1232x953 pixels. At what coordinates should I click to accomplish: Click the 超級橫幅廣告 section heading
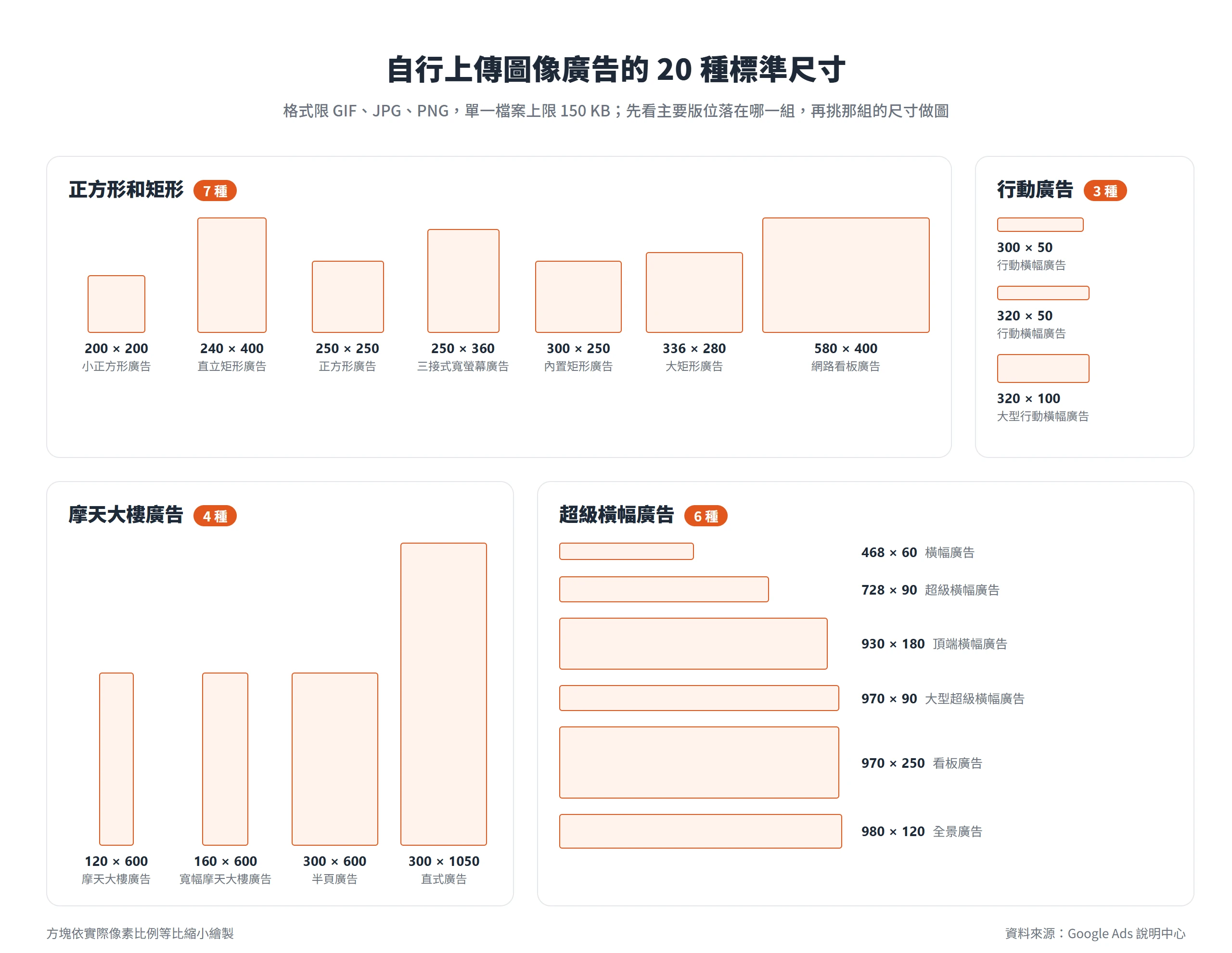pos(616,514)
